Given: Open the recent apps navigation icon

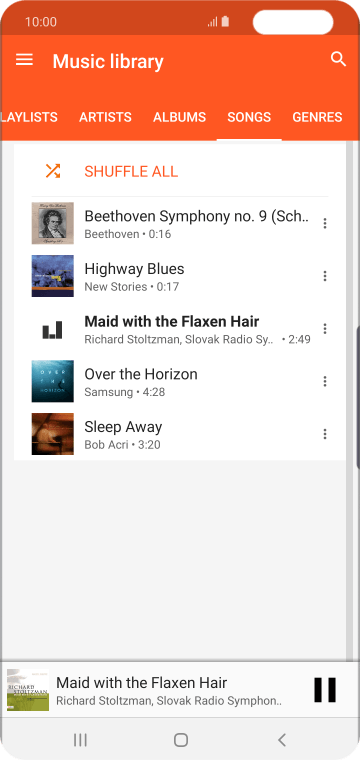Looking at the screenshot, I should tap(80, 740).
